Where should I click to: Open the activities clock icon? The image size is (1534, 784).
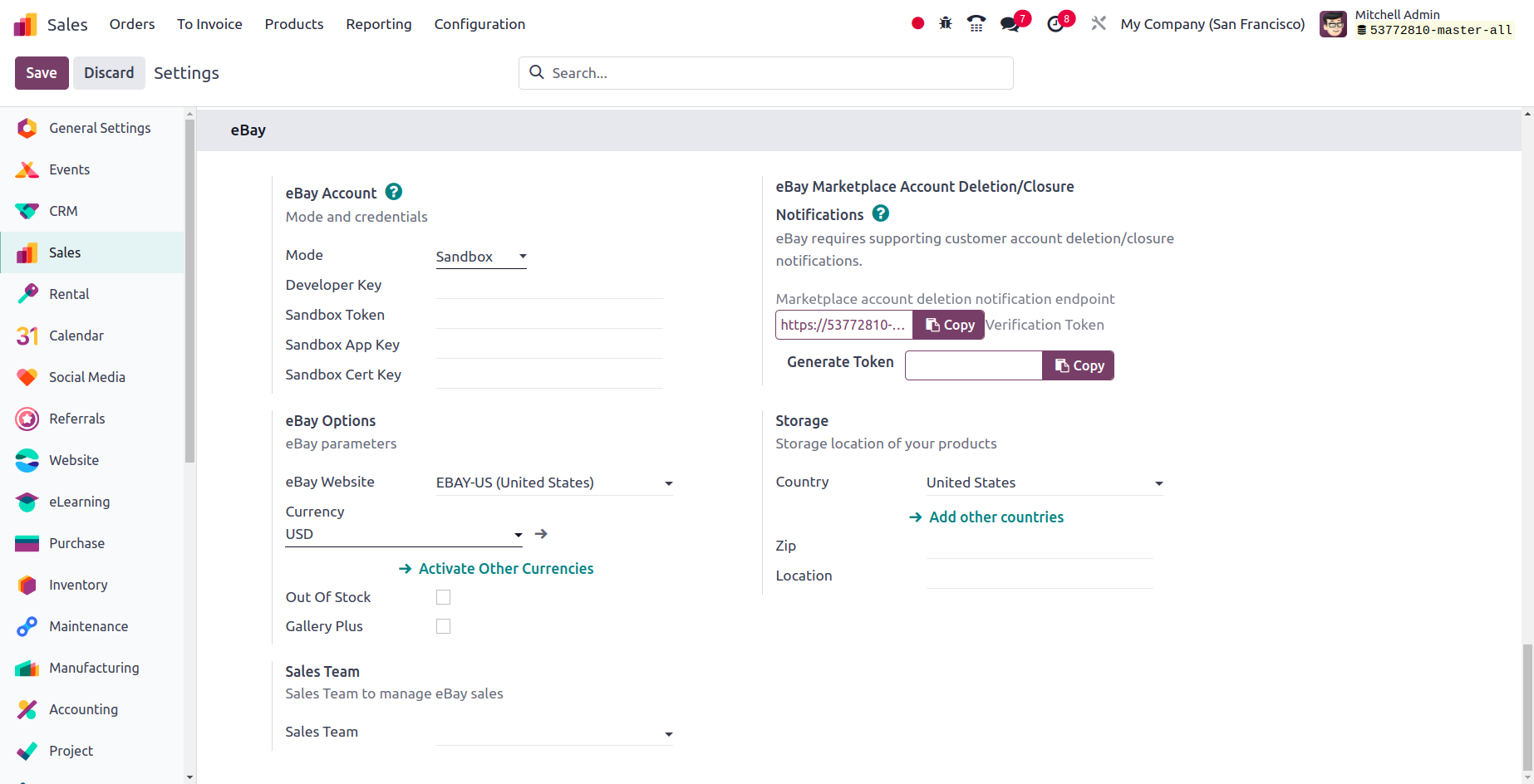click(1055, 24)
